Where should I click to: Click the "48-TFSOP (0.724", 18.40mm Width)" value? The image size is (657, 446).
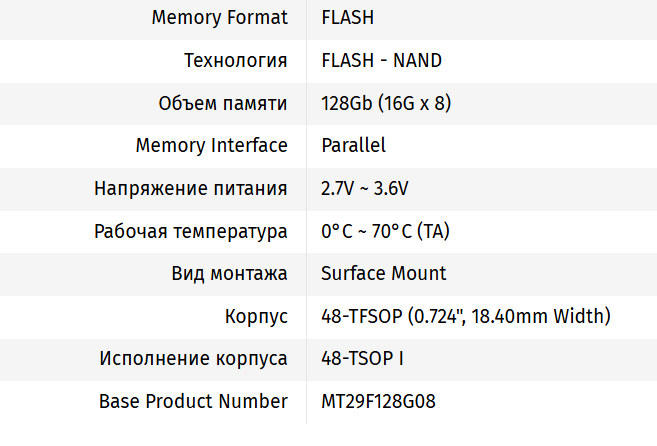click(465, 316)
